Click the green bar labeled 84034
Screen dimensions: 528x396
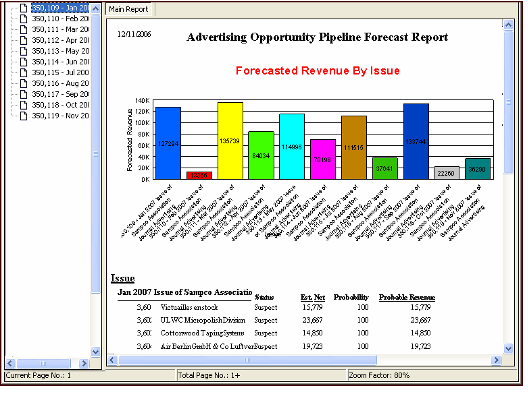[261, 155]
